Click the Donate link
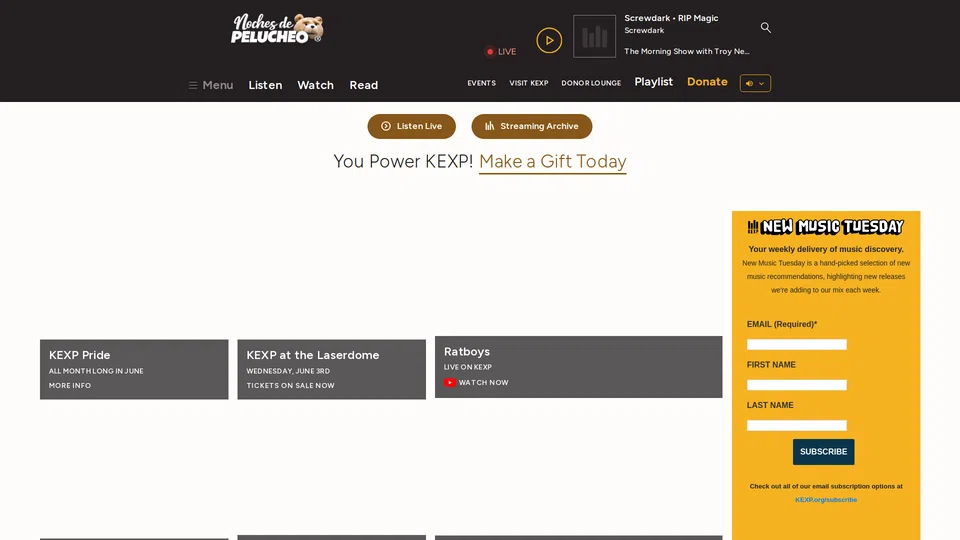Screen dimensions: 960x540 click(707, 82)
